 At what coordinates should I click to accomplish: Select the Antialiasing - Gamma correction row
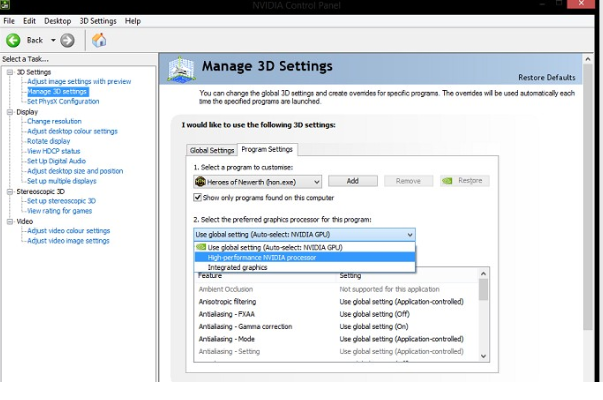coord(336,327)
